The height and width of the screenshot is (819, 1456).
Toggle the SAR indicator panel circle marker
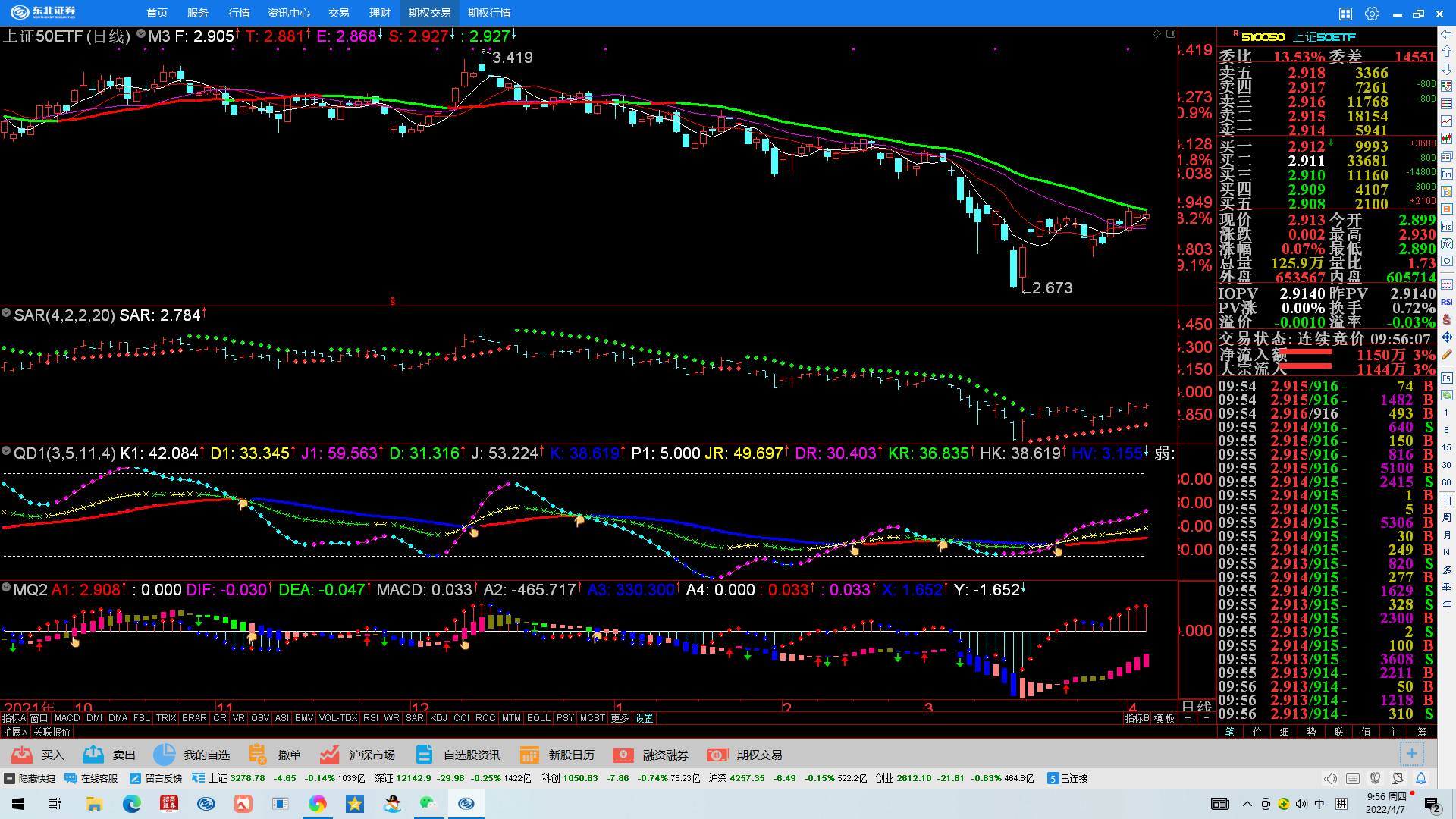[6, 312]
